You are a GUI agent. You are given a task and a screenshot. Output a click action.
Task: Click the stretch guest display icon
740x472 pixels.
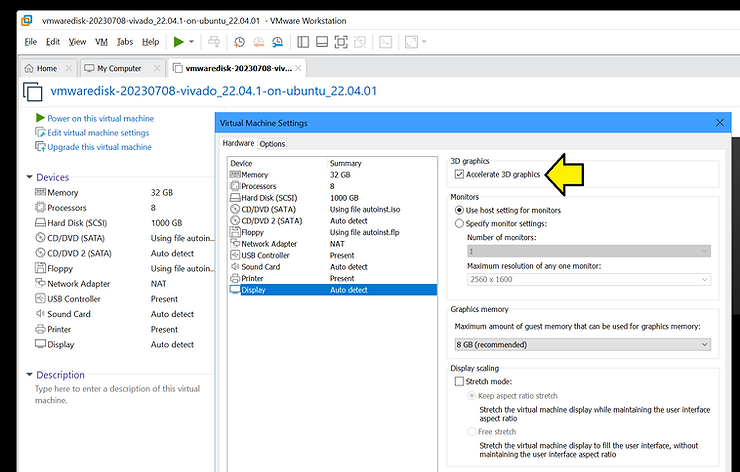(412, 42)
